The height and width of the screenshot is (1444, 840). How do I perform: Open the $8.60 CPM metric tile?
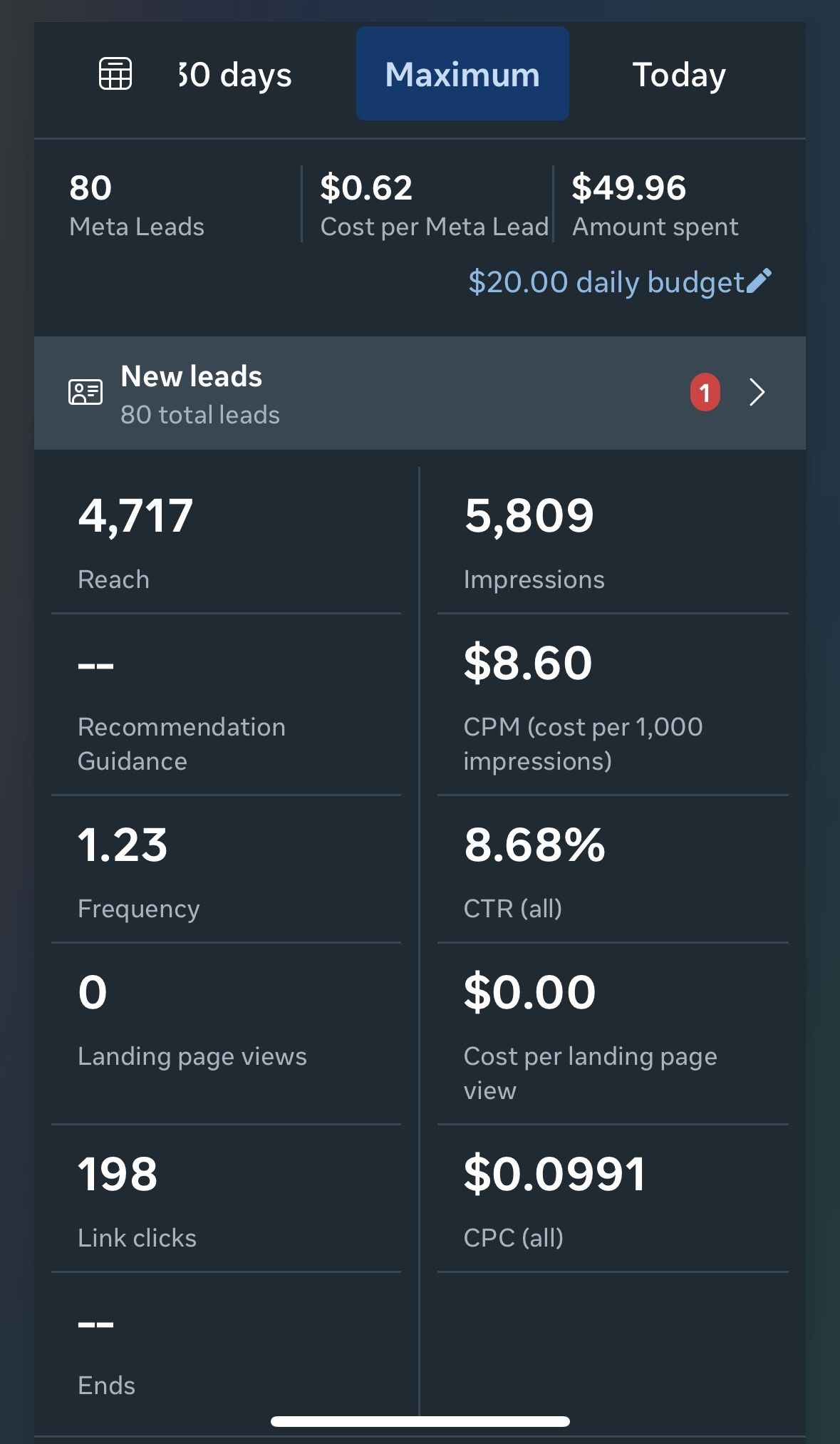(x=611, y=704)
